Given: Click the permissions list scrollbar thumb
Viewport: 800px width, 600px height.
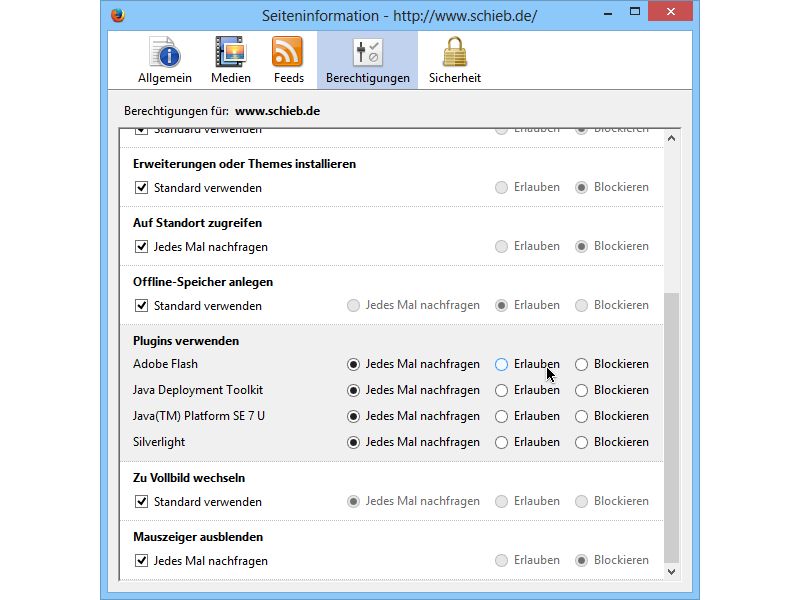Looking at the screenshot, I should (671, 428).
